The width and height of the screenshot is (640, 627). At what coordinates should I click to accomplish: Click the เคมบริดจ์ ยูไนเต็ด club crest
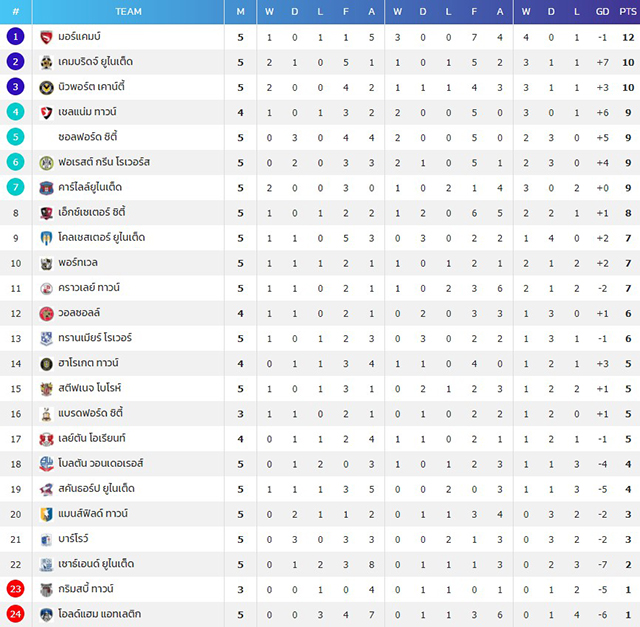46,62
